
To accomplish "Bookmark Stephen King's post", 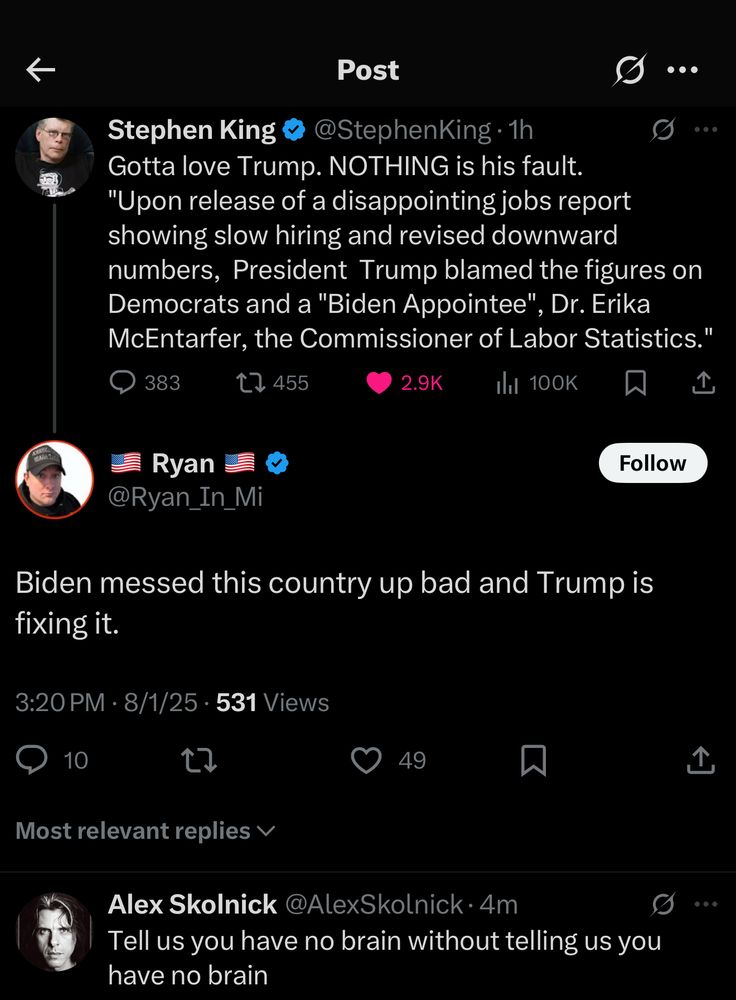I will click(x=635, y=382).
